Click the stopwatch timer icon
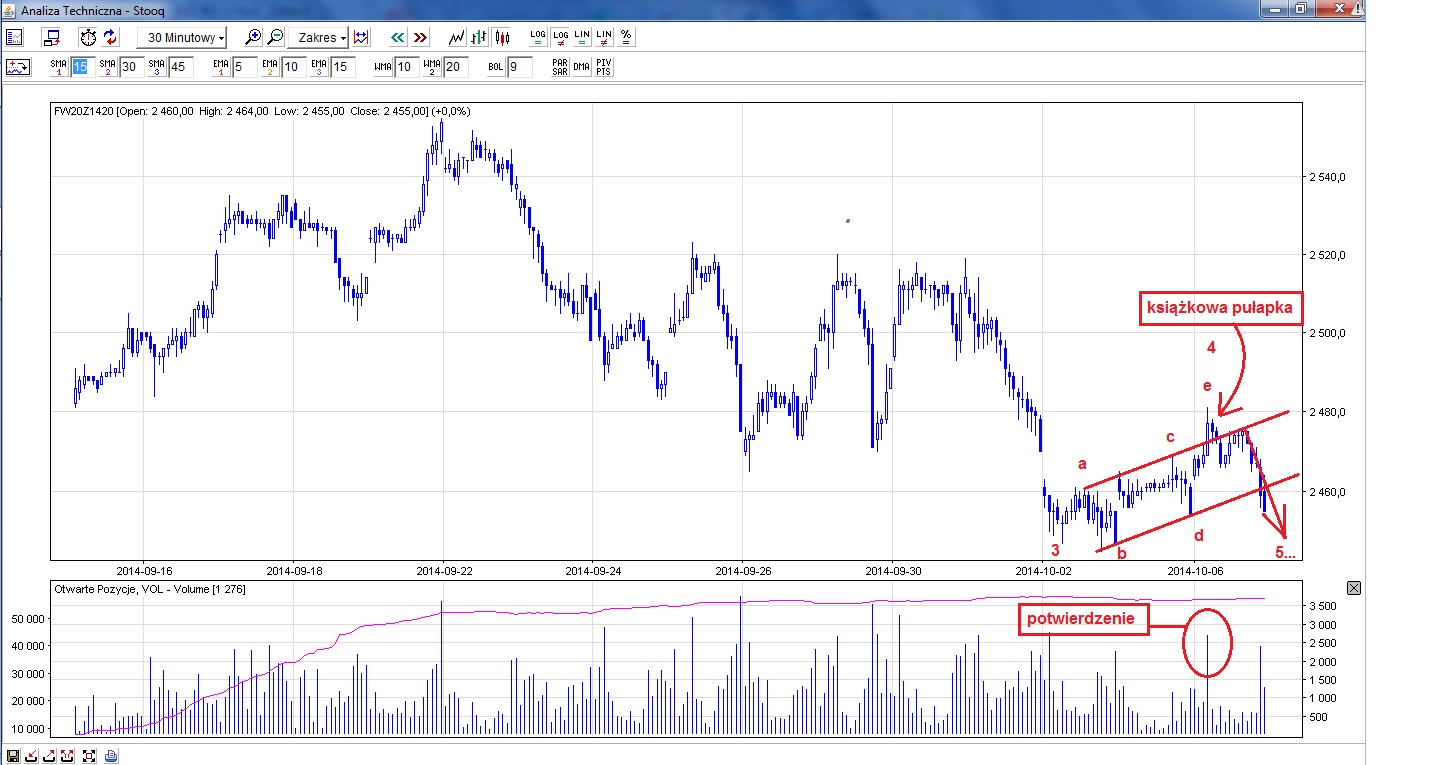Viewport: 1432px width, 765px height. (88, 37)
